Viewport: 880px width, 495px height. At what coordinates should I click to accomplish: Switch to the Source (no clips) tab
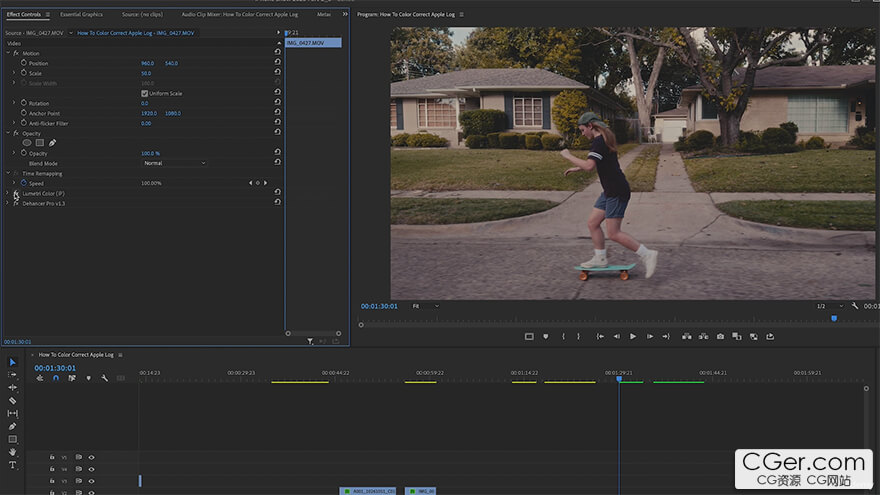142,15
